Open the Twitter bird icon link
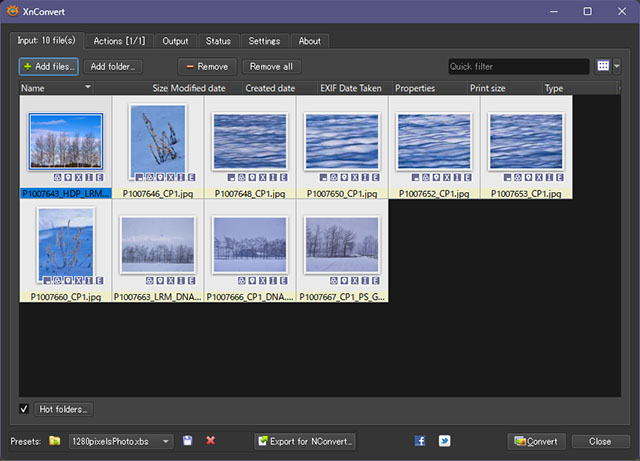The height and width of the screenshot is (461, 640). (x=444, y=441)
